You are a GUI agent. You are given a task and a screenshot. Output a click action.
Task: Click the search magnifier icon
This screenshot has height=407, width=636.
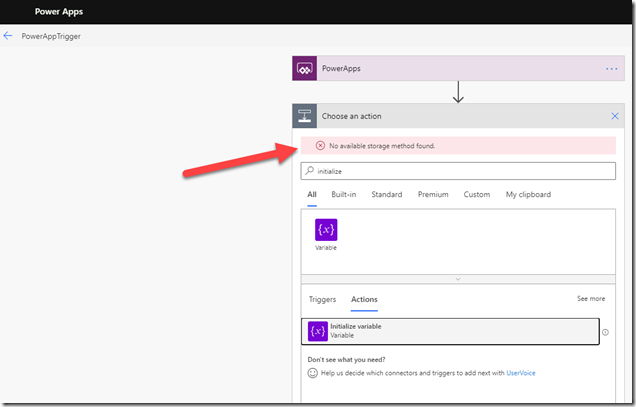tap(310, 170)
